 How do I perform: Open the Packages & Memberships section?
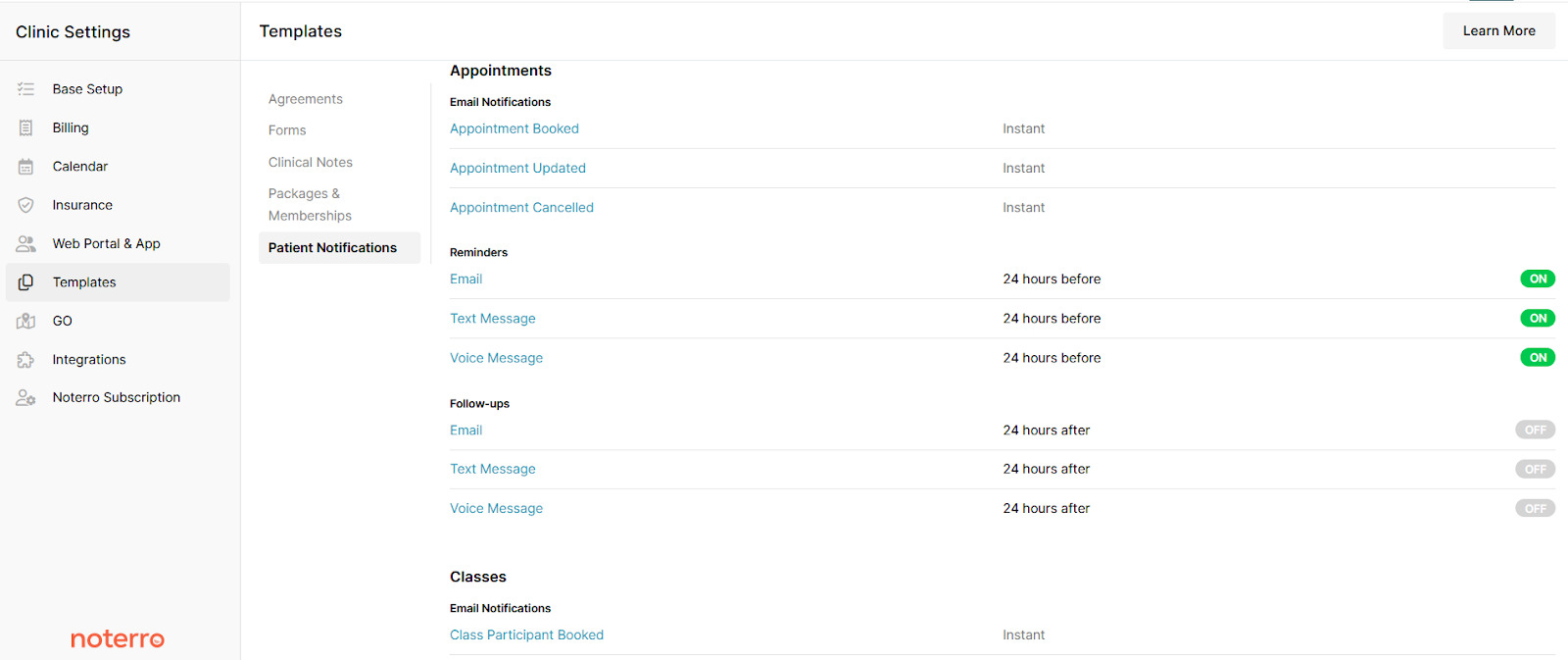pos(309,204)
